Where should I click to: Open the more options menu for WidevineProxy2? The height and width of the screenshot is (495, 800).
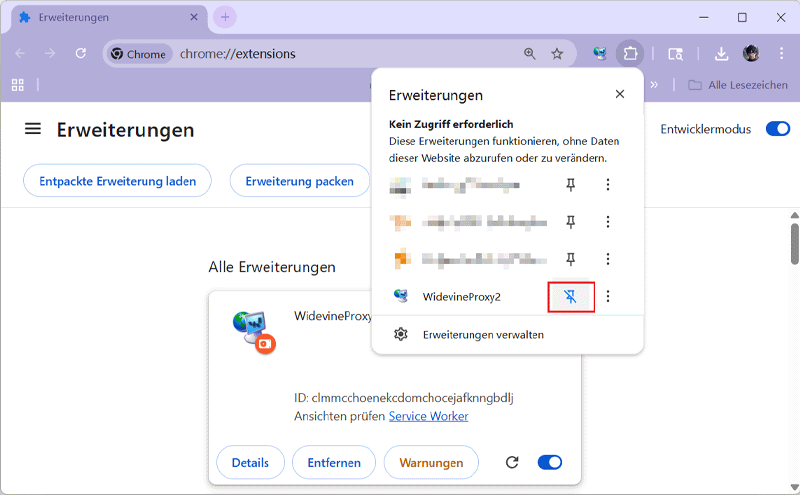click(x=608, y=296)
